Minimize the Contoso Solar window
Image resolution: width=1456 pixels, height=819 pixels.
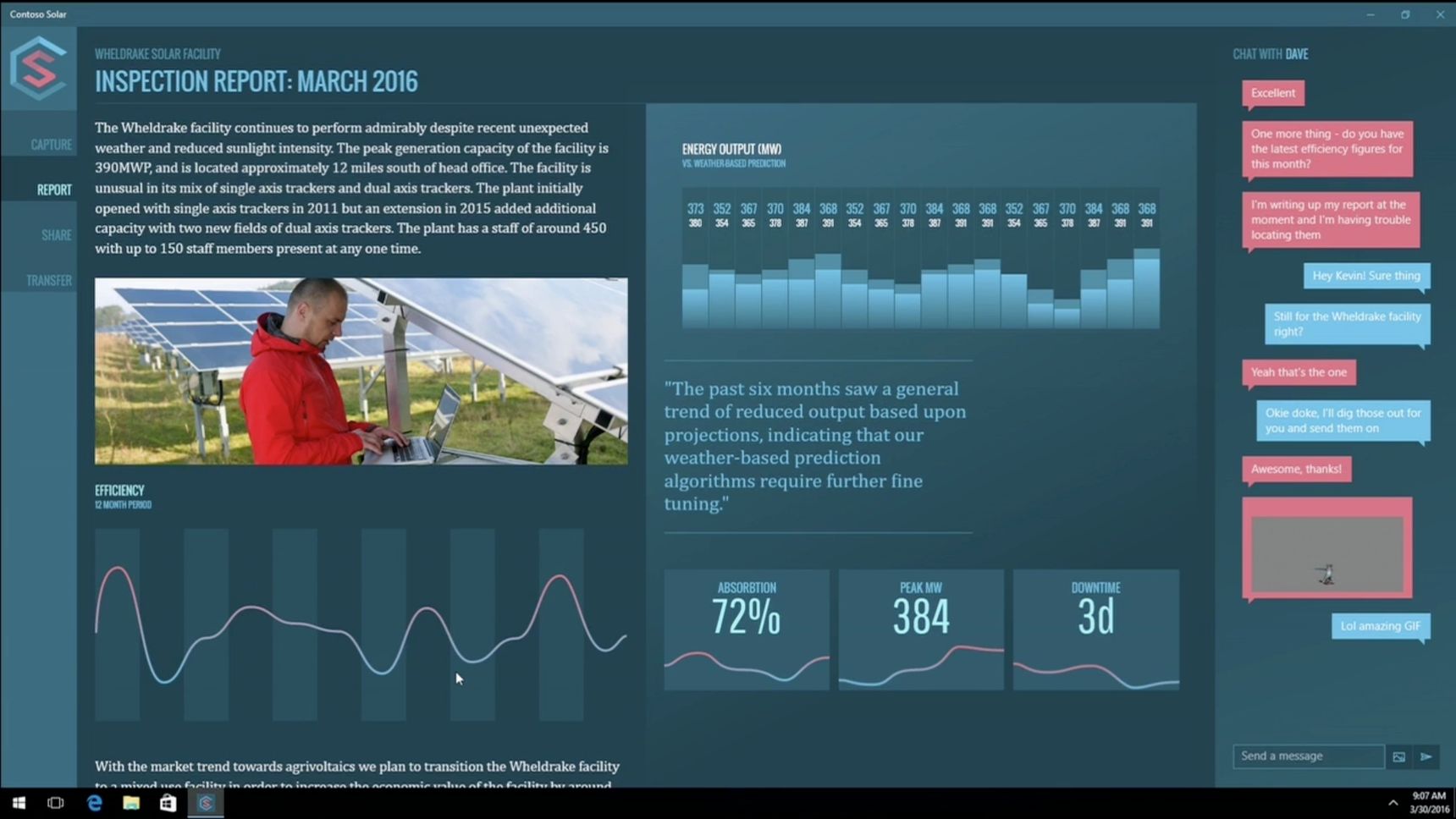pos(1371,14)
